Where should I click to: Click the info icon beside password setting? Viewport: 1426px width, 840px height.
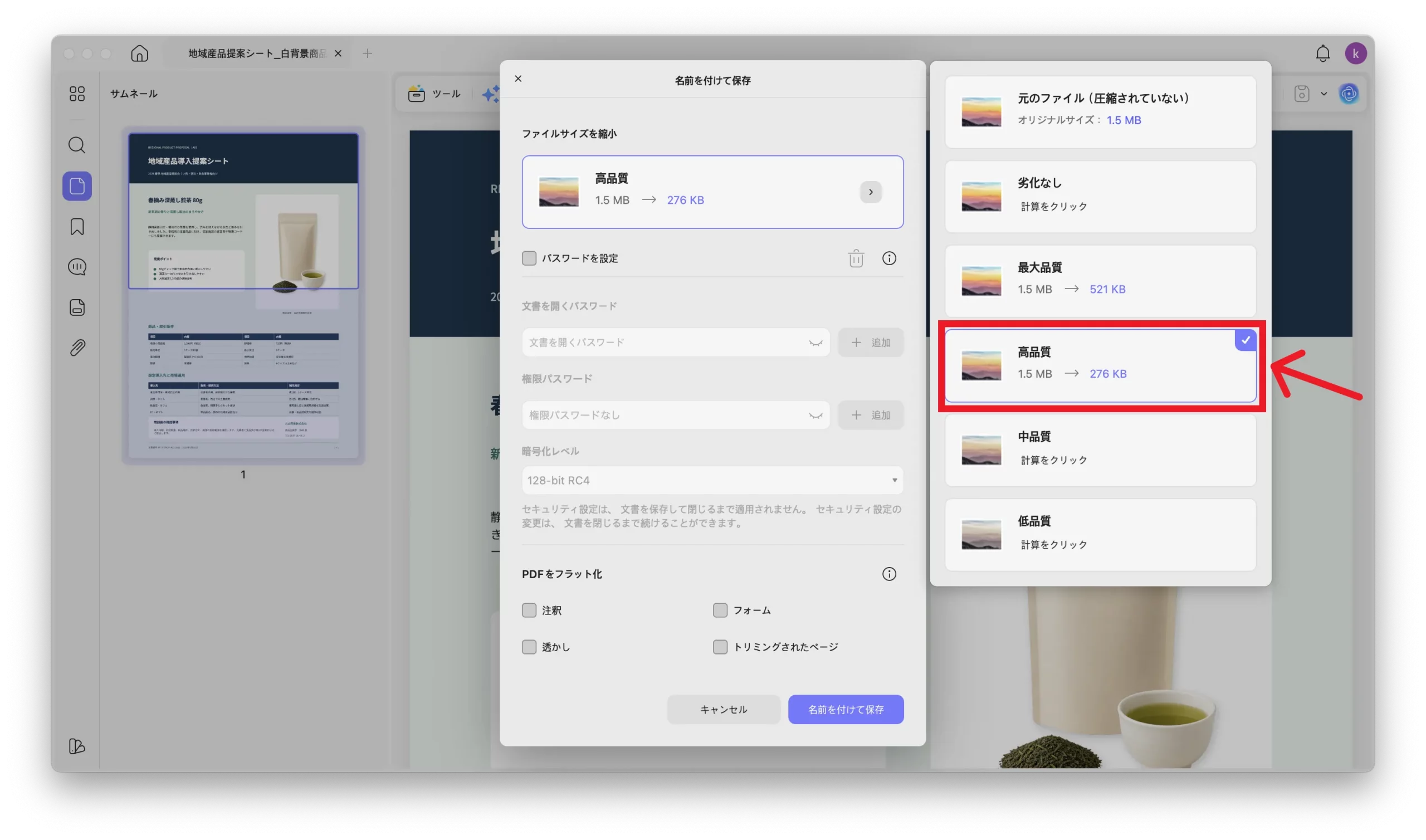point(889,258)
